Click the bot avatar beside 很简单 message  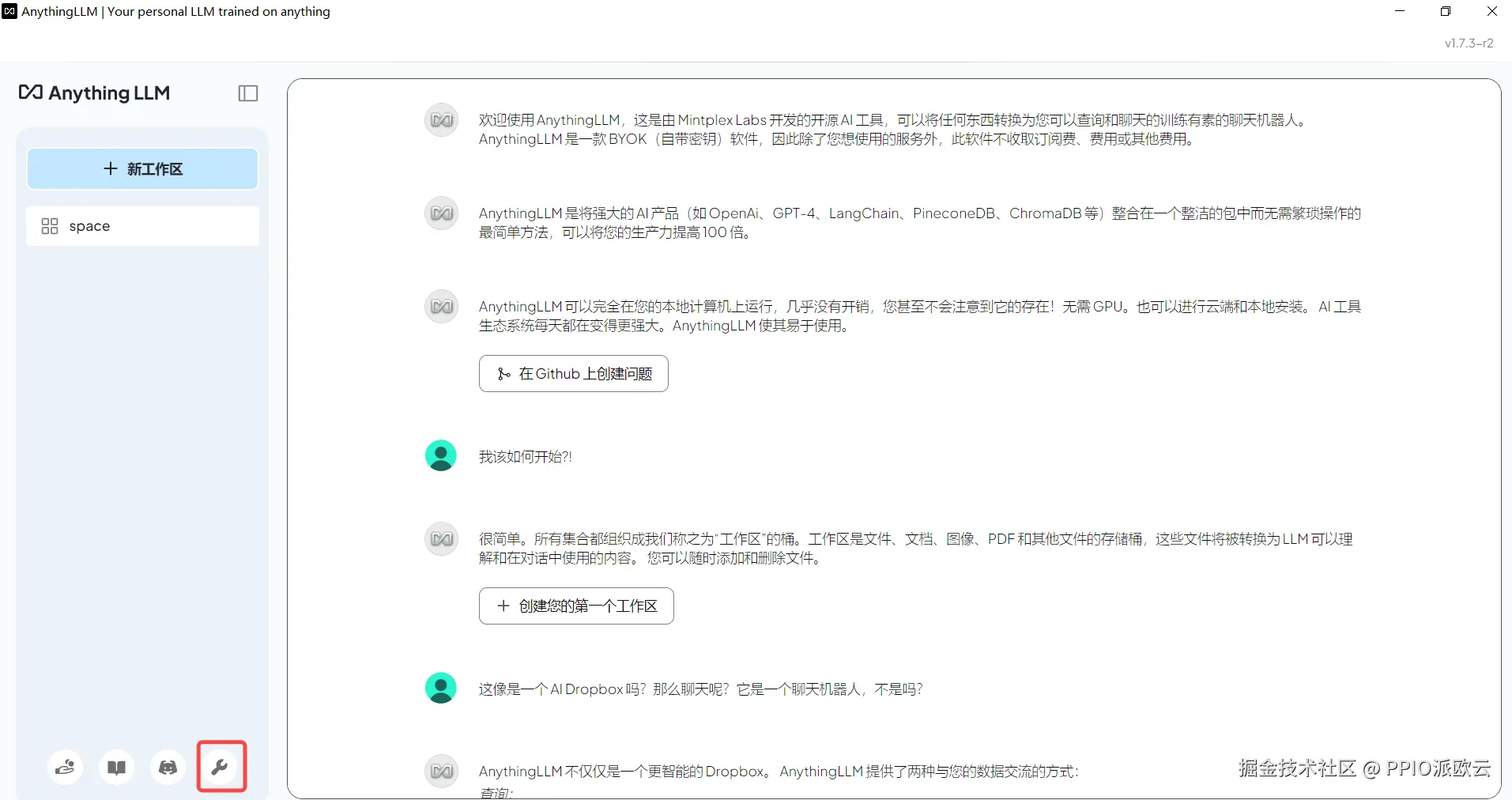pyautogui.click(x=442, y=539)
